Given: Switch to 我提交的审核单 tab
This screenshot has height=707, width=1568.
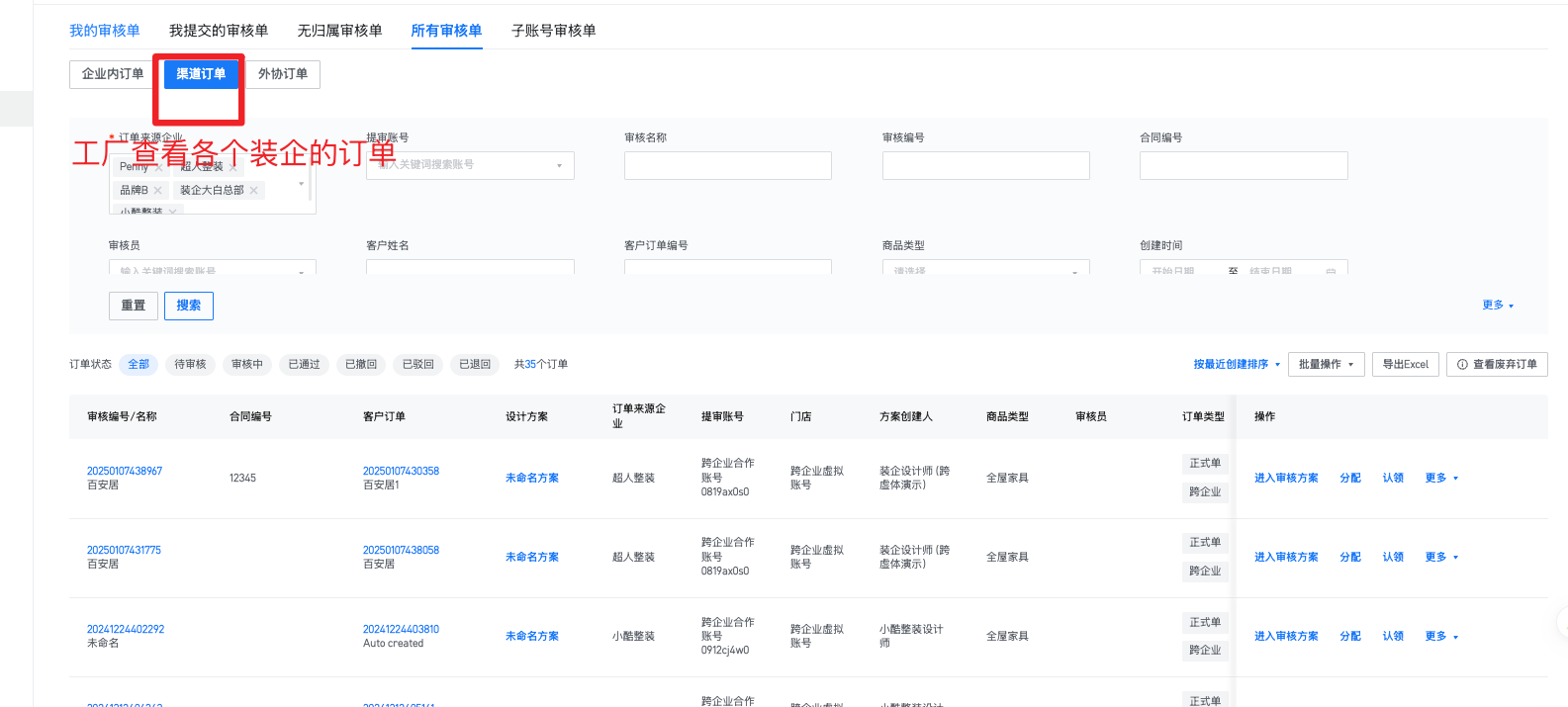Looking at the screenshot, I should point(218,31).
